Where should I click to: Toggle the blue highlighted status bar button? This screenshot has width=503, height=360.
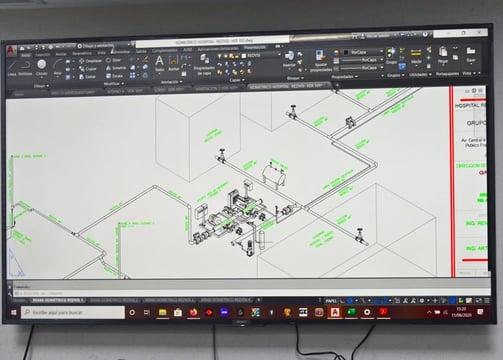[452, 301]
